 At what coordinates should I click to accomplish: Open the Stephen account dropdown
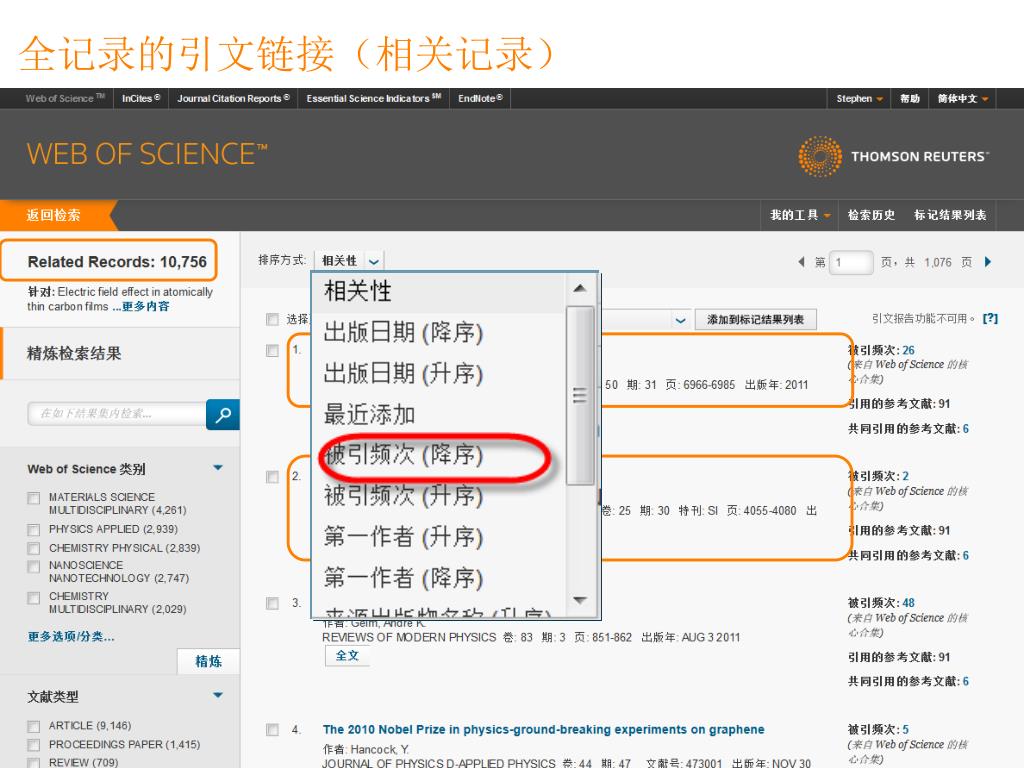tap(859, 99)
